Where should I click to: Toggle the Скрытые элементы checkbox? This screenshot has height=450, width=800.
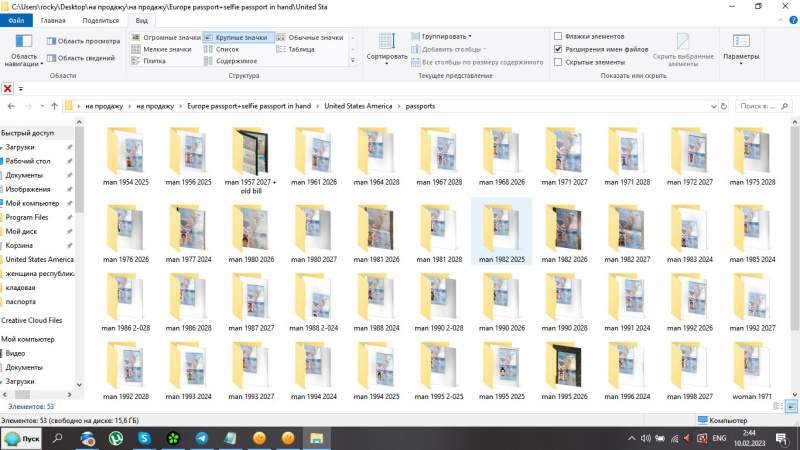pos(558,62)
